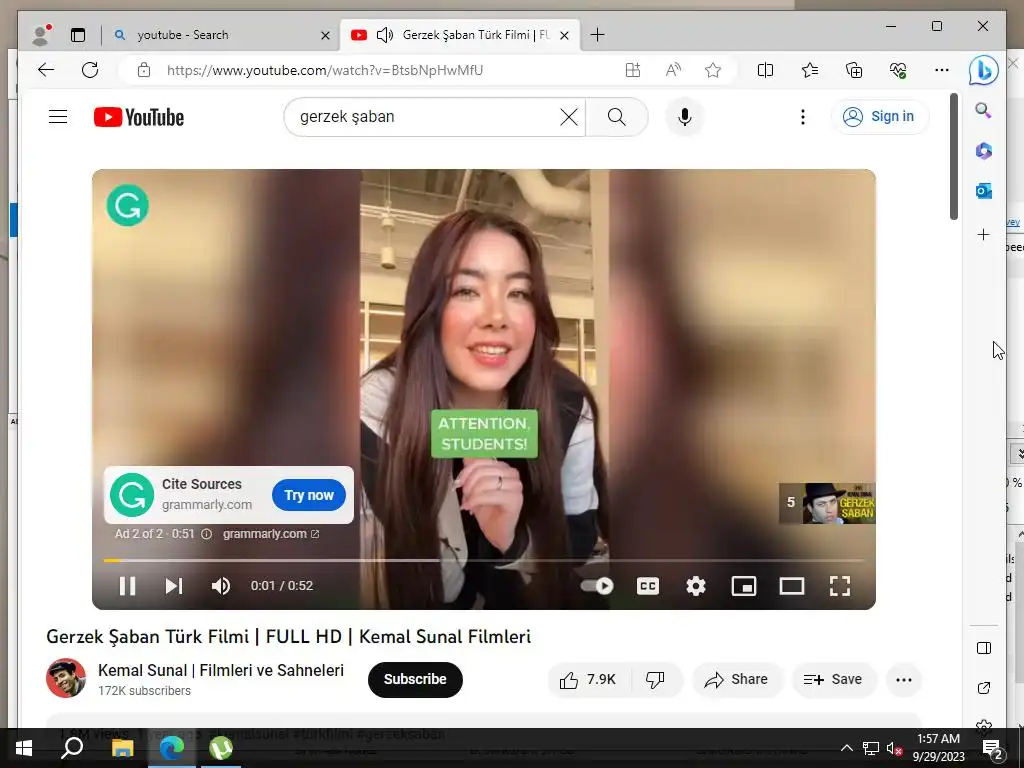Start Read aloud from the address bar
The height and width of the screenshot is (768, 1024).
pyautogui.click(x=673, y=70)
